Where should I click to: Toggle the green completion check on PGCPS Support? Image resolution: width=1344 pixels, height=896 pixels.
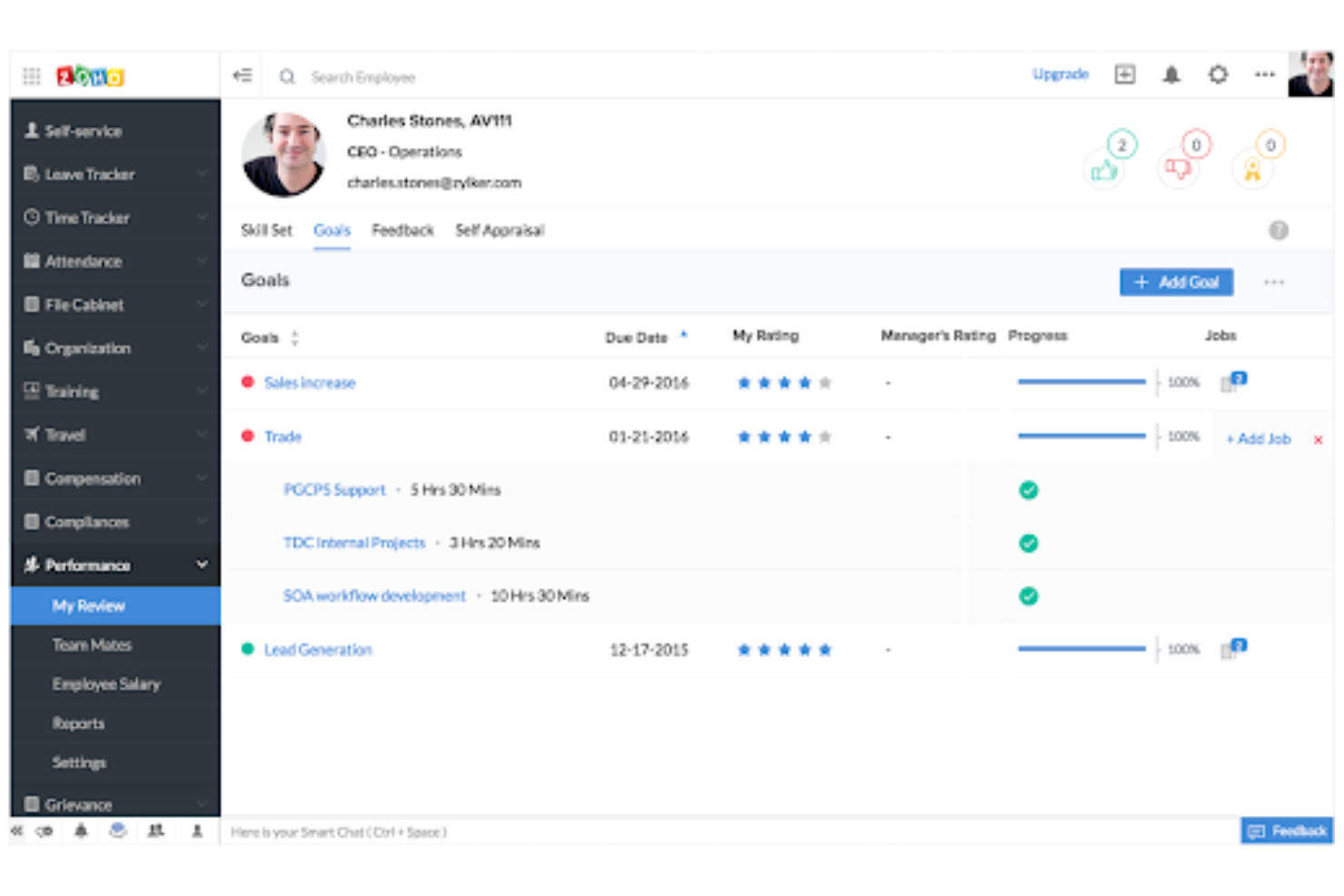[x=1028, y=489]
